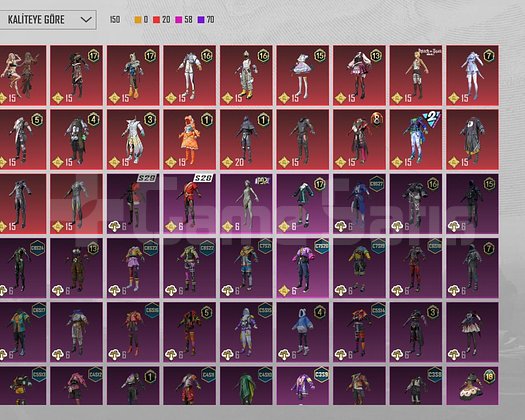Click the S28 season tag on the red outfit
Screen dimensions: 525x420
204,178
